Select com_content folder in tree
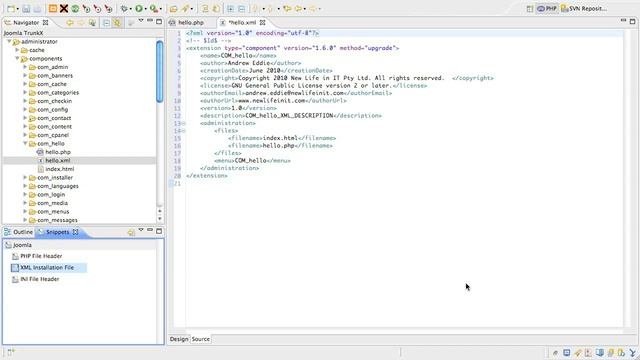The width and height of the screenshot is (640, 360). point(50,127)
